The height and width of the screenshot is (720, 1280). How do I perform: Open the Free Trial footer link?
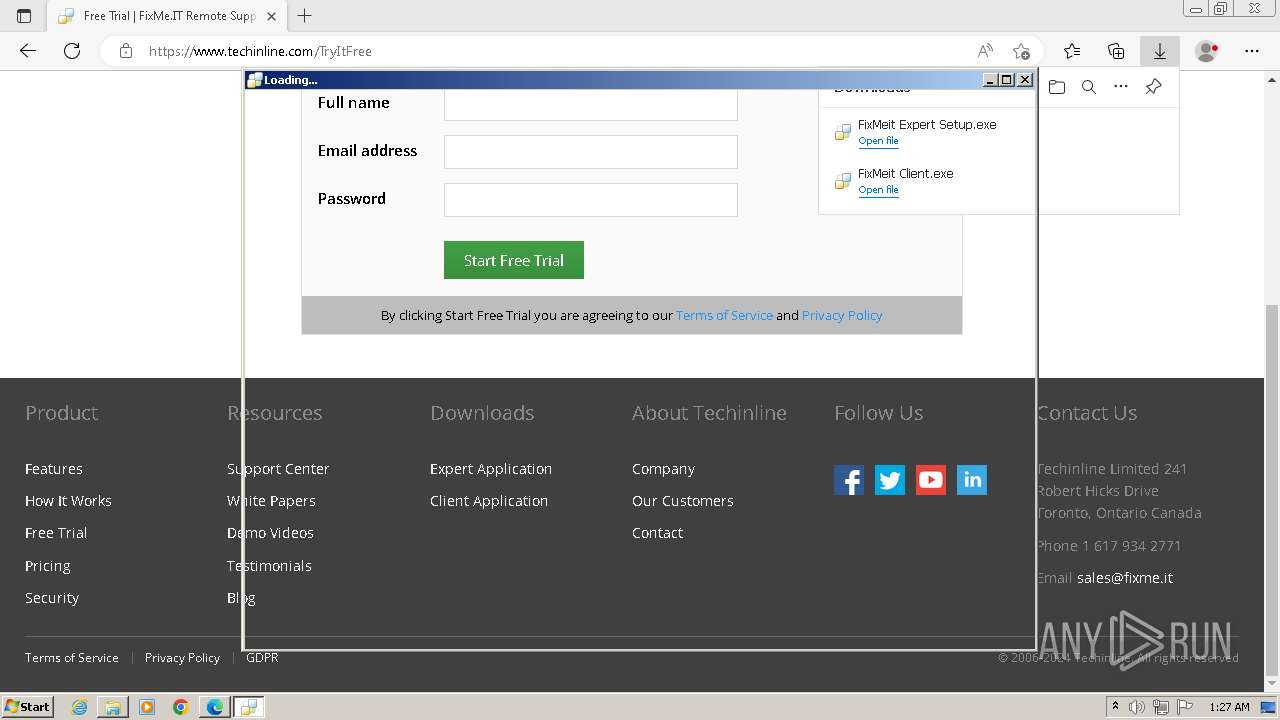[x=56, y=533]
